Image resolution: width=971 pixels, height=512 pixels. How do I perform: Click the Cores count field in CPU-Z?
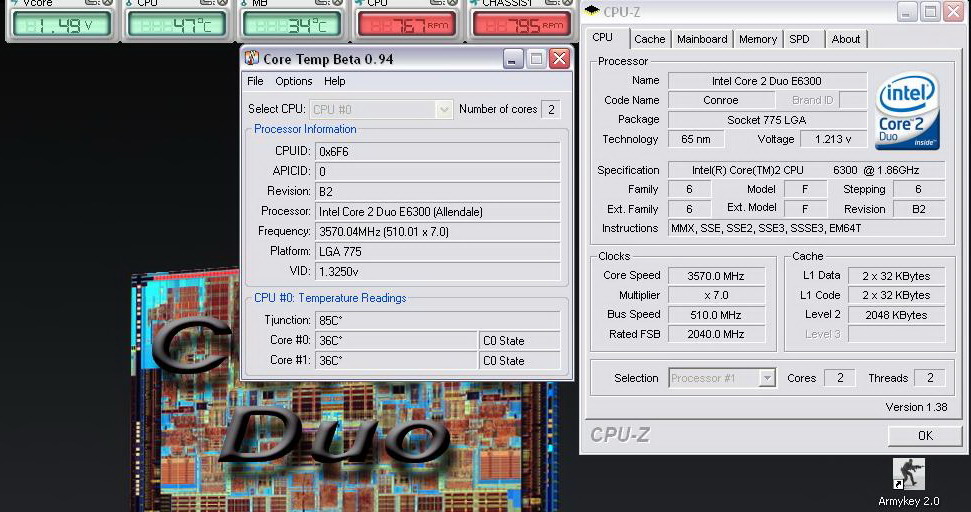pos(840,378)
